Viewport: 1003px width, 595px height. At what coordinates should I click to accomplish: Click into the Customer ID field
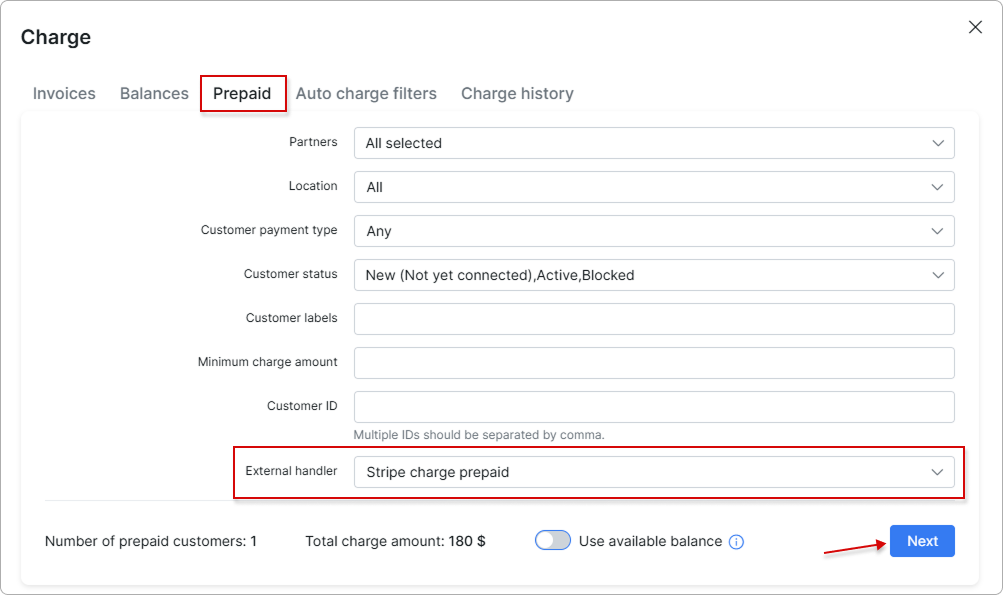tap(654, 407)
